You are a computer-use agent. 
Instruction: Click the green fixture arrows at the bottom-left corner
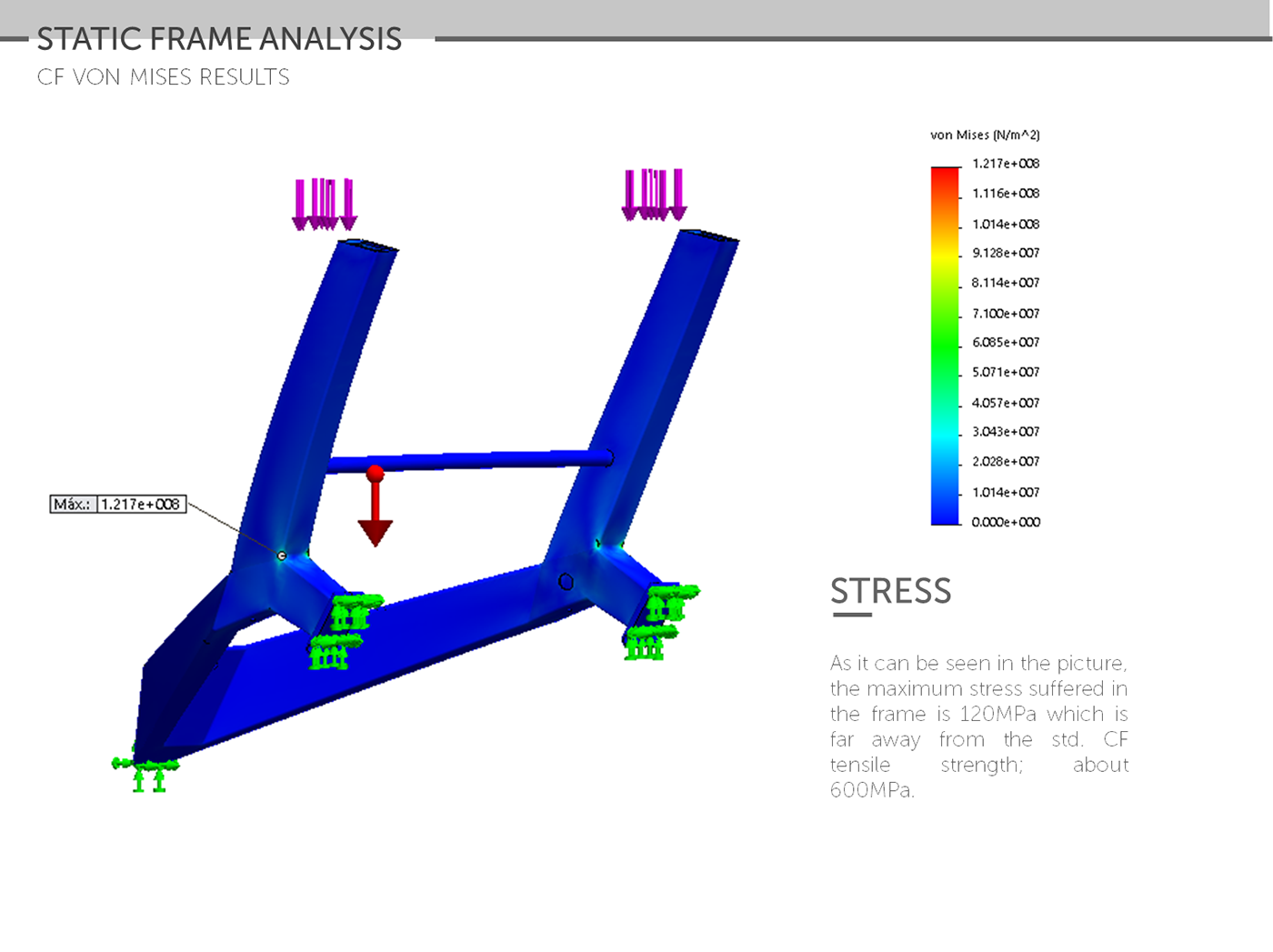(x=147, y=771)
